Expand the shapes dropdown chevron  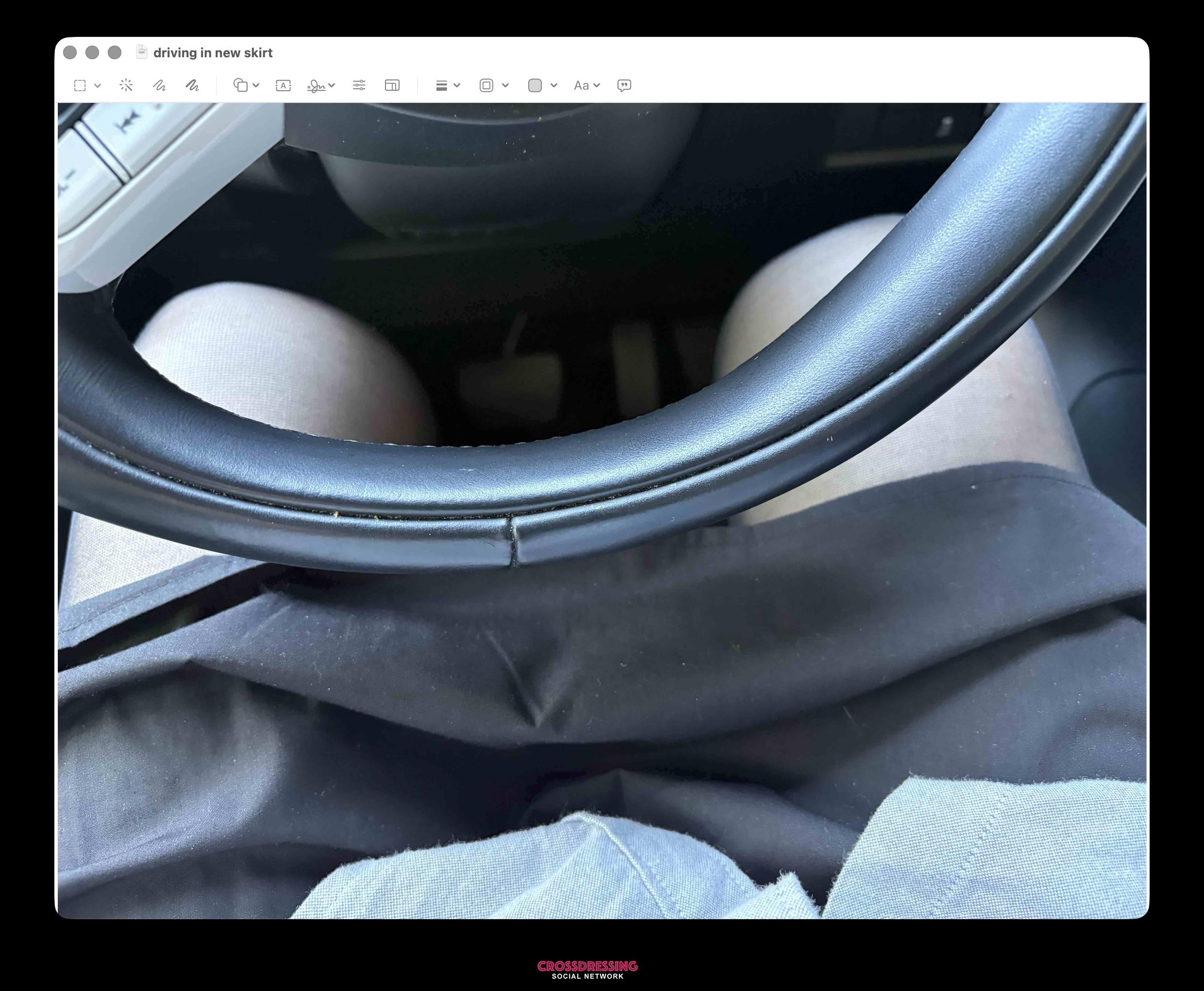pyautogui.click(x=256, y=85)
